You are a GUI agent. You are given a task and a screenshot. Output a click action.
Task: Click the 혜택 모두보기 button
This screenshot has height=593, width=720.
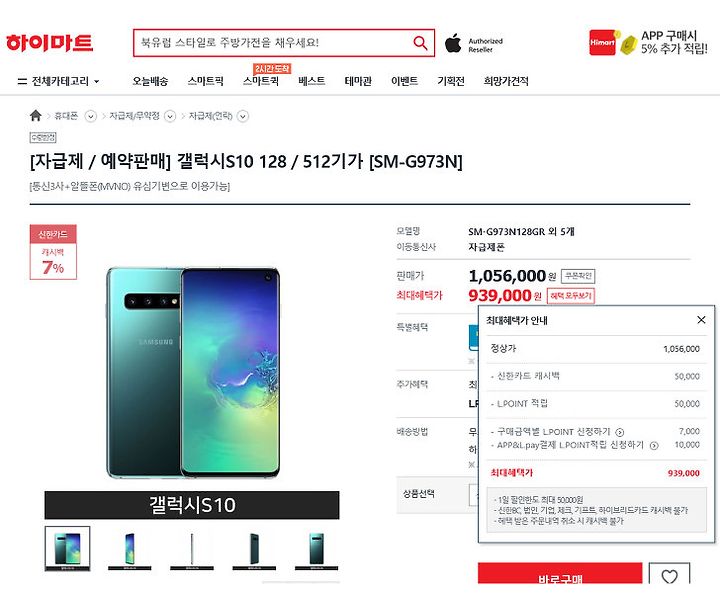tap(571, 296)
